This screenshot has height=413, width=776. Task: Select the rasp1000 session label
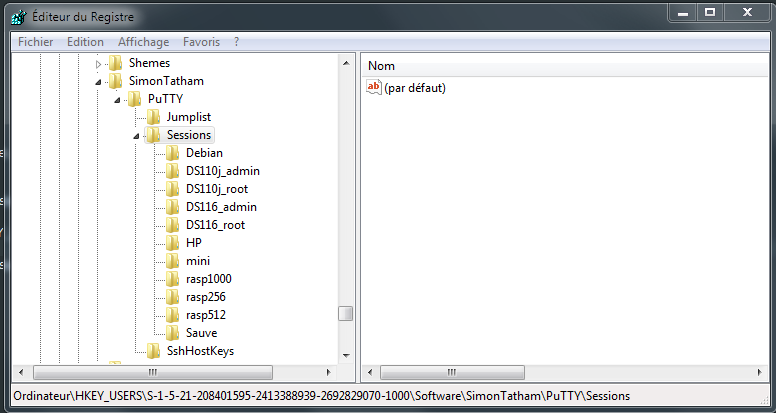(x=209, y=279)
